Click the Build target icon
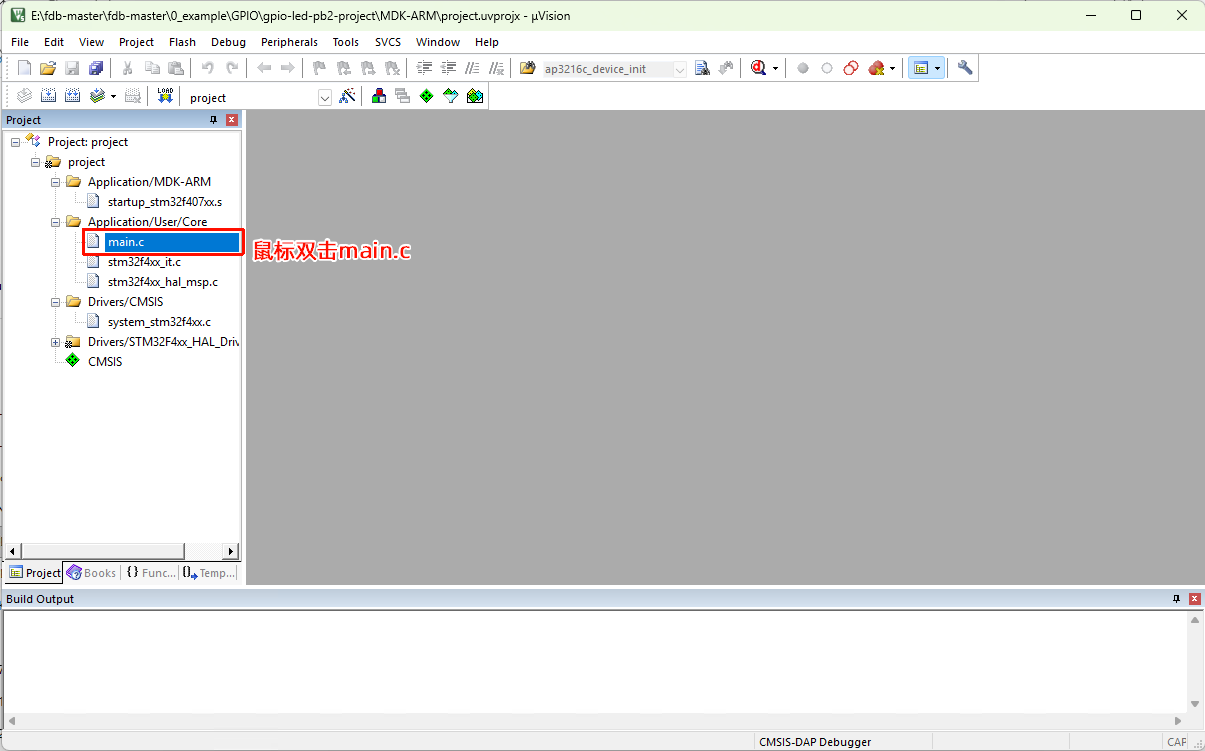This screenshot has width=1205, height=751. (x=46, y=96)
